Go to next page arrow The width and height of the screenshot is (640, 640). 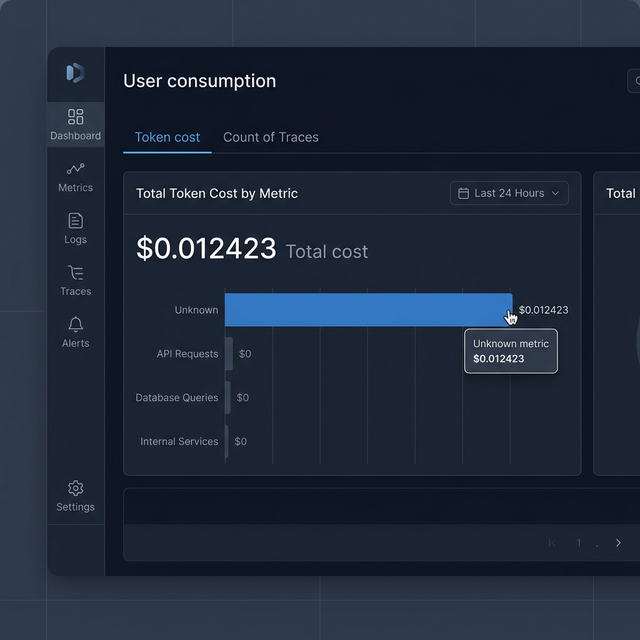click(x=618, y=543)
